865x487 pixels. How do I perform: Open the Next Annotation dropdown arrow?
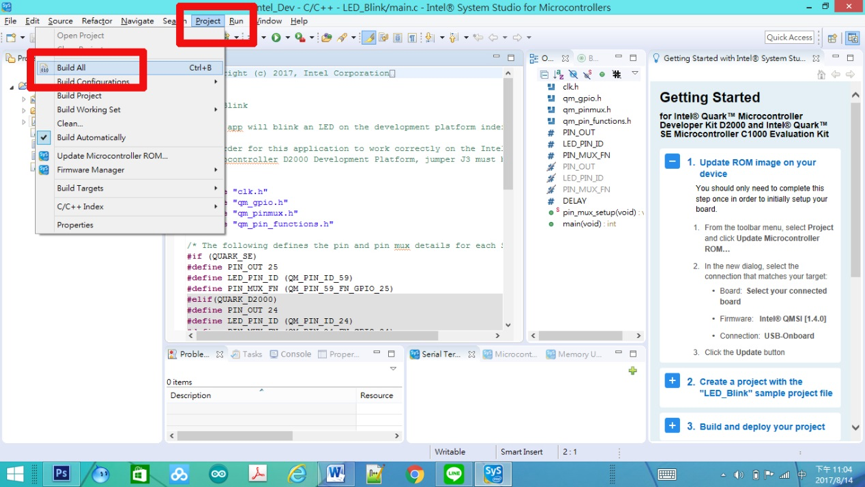coord(442,38)
